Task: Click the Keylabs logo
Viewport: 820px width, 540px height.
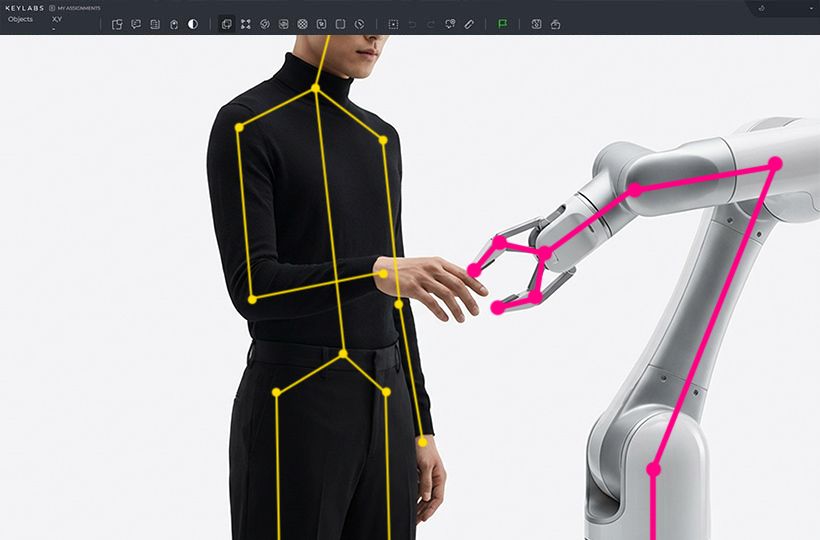Action: click(25, 8)
